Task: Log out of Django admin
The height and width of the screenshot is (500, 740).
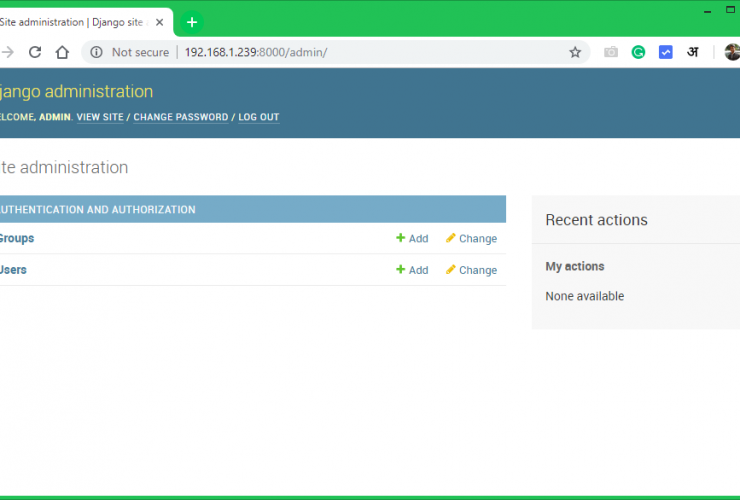Action: click(x=258, y=117)
